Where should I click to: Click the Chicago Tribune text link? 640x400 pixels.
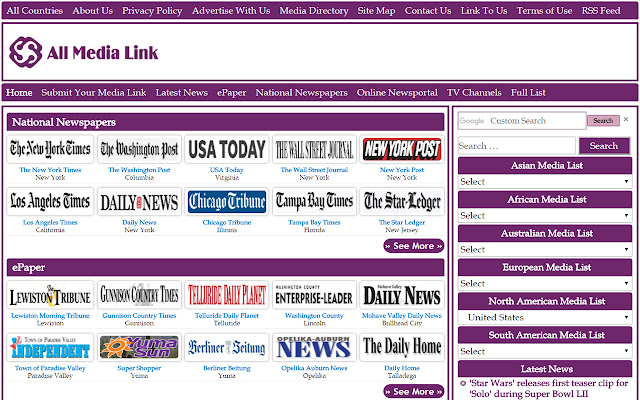click(227, 222)
